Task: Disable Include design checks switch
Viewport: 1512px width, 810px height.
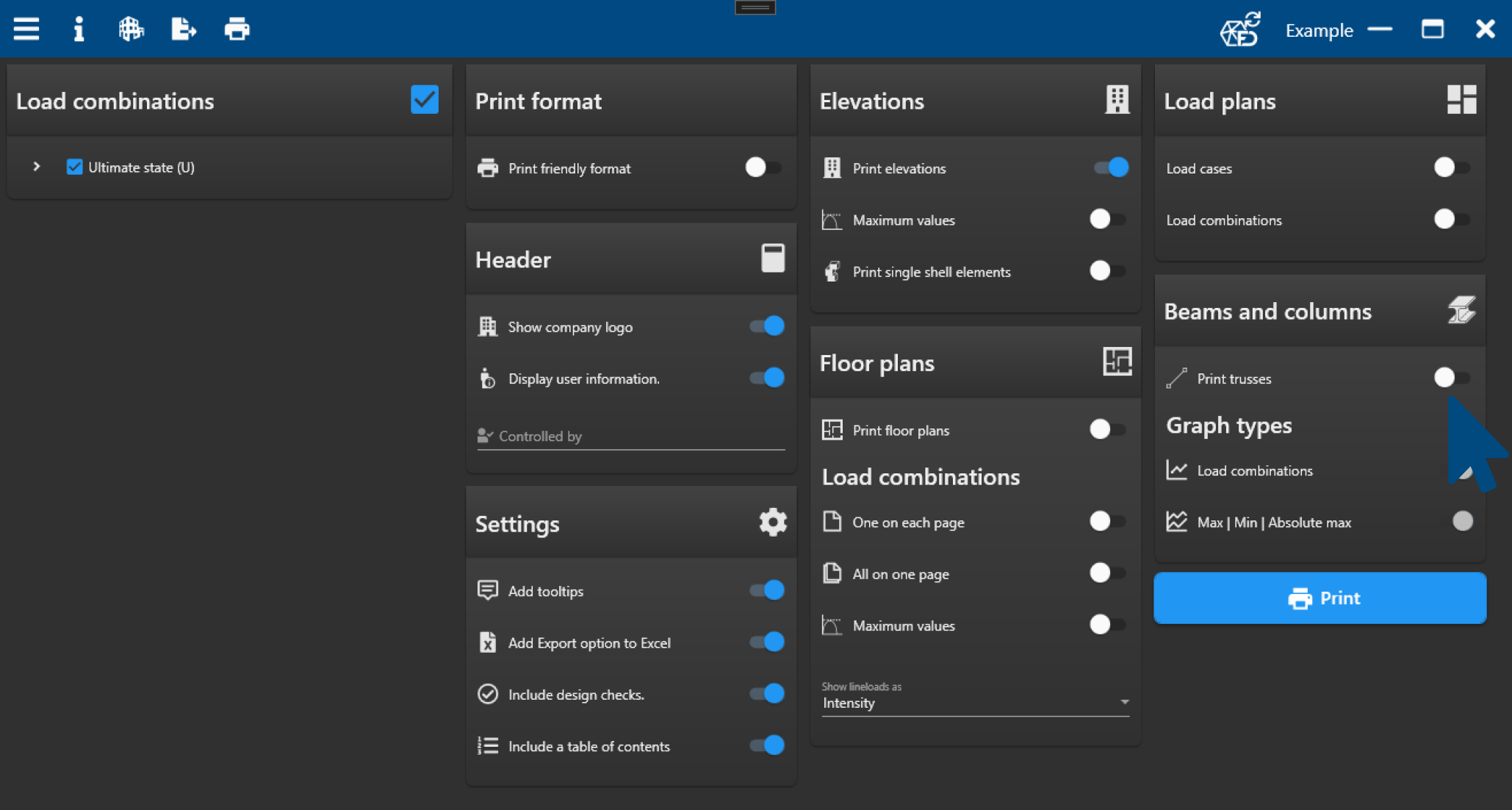Action: click(x=767, y=693)
